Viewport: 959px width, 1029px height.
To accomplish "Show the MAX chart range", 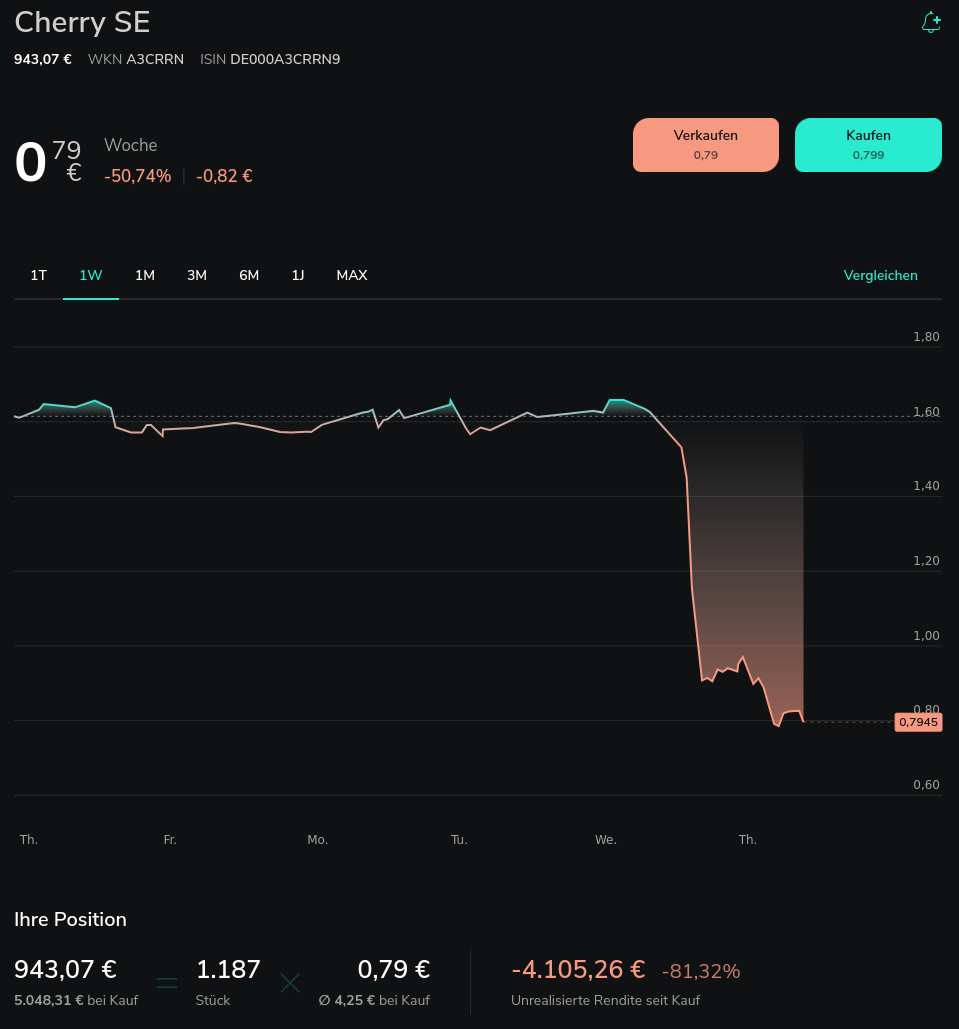I will point(352,276).
